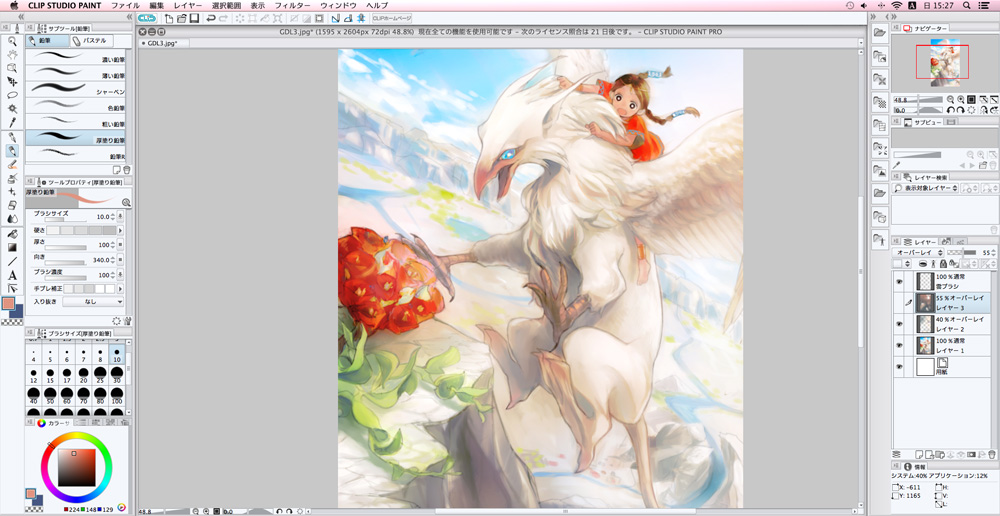Screen dimensions: 1000x516
Task: Select the Text tool
Action: pyautogui.click(x=12, y=275)
